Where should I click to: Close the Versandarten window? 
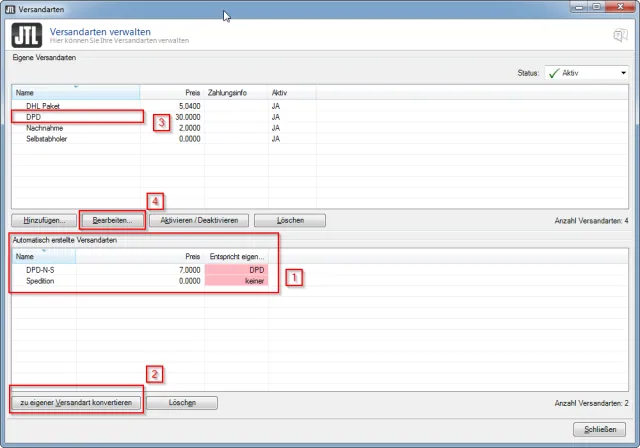(x=620, y=7)
